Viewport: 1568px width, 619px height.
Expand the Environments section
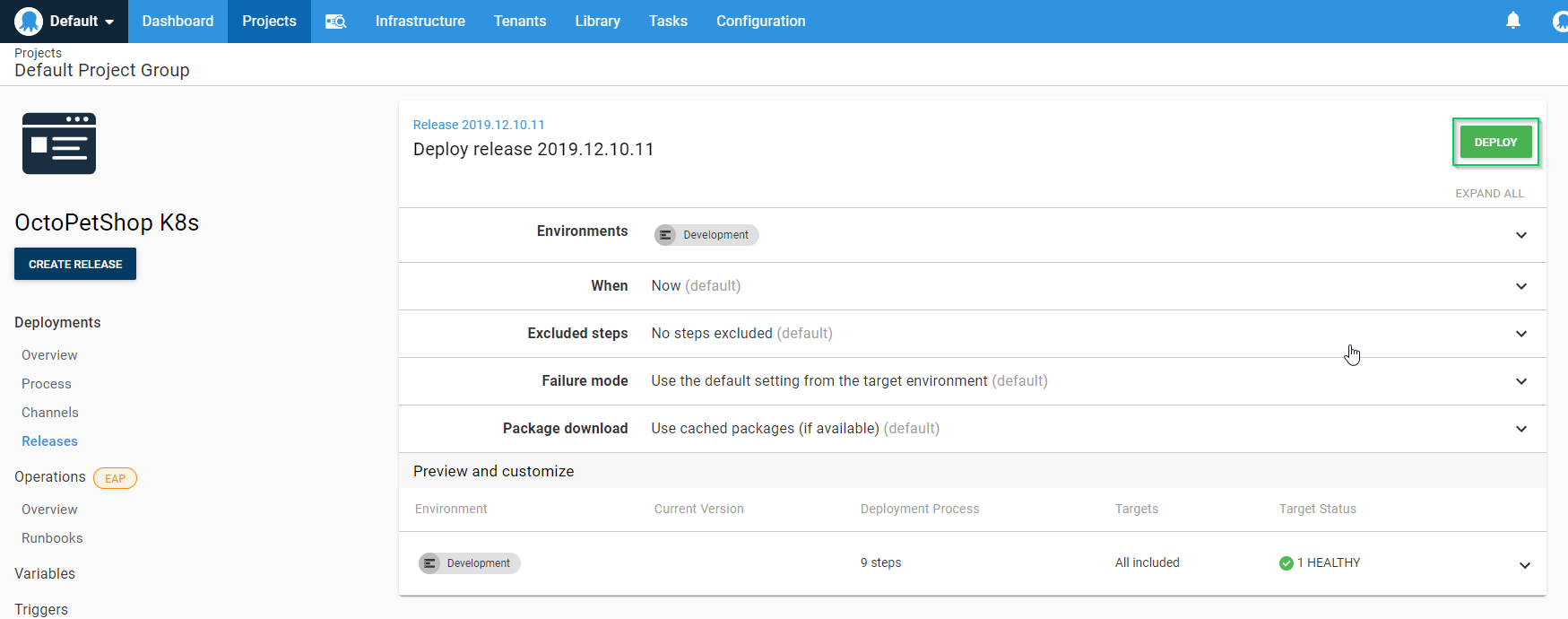pyautogui.click(x=1520, y=235)
